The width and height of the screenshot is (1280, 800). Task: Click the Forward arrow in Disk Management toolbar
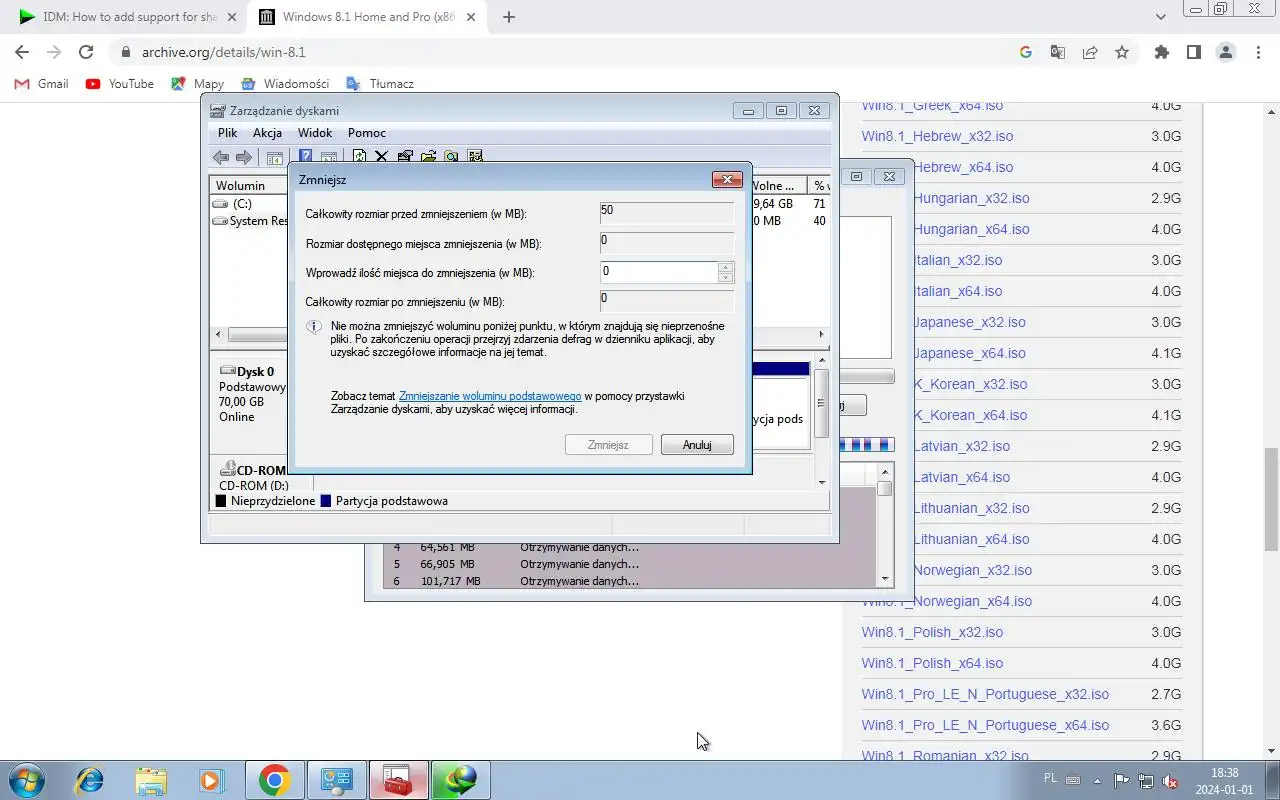pyautogui.click(x=244, y=157)
